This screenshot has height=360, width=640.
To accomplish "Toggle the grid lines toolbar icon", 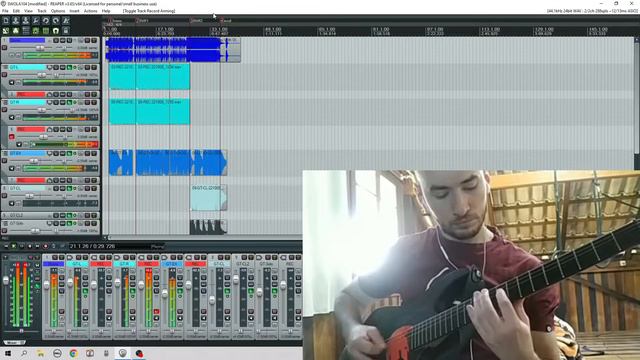I will pyautogui.click(x=46, y=31).
